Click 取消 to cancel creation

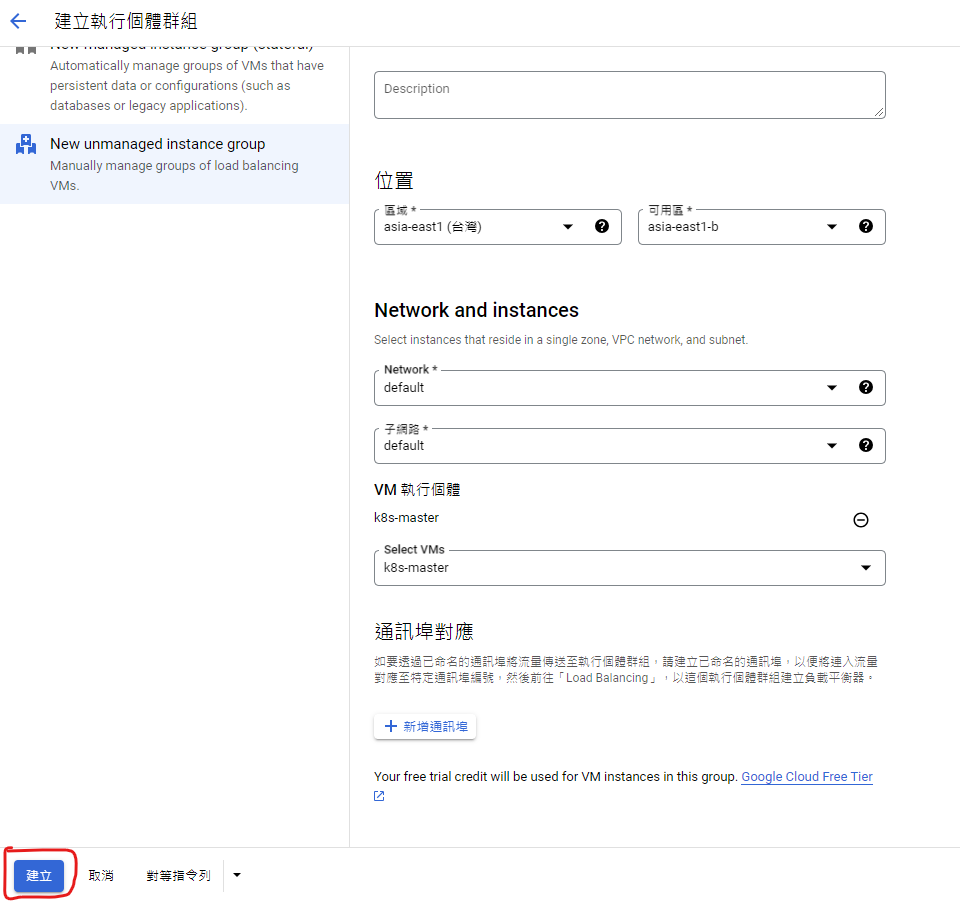pos(101,874)
